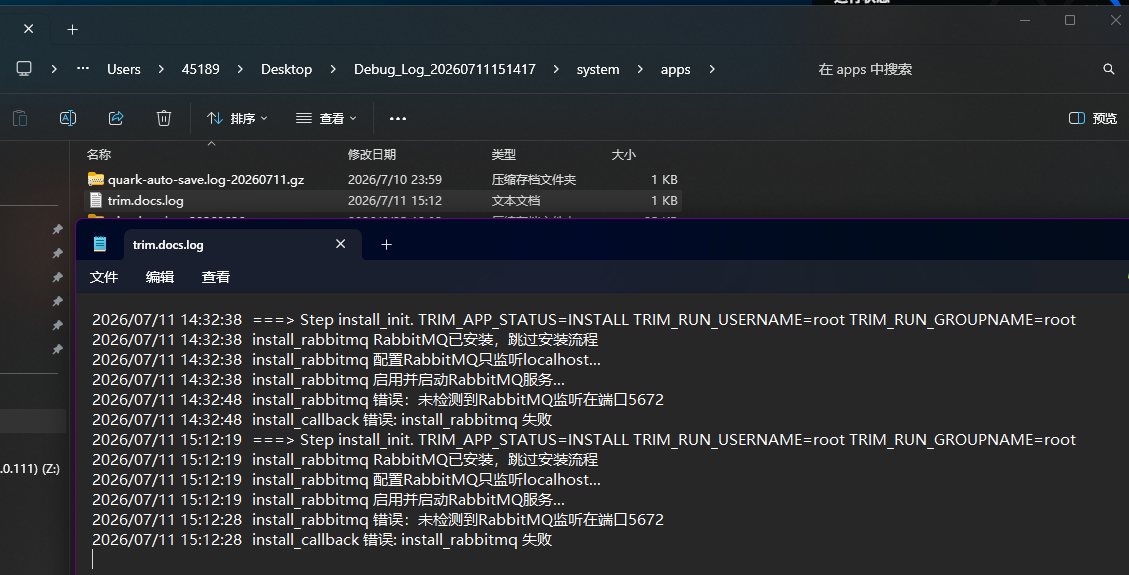Open the 查看 view dropdown in Explorer
Image resolution: width=1129 pixels, height=575 pixels.
(x=326, y=119)
